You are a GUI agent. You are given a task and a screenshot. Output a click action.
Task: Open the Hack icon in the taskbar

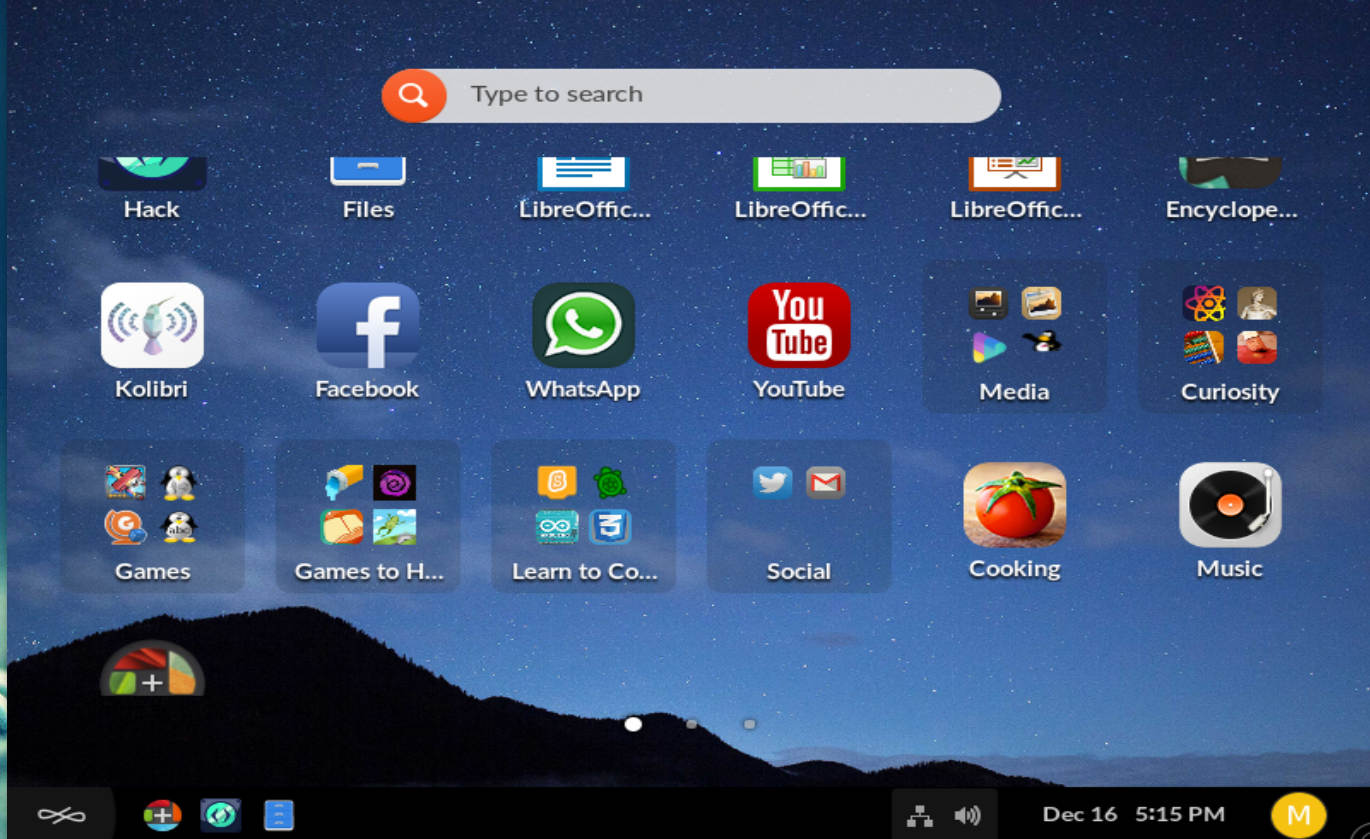(220, 815)
